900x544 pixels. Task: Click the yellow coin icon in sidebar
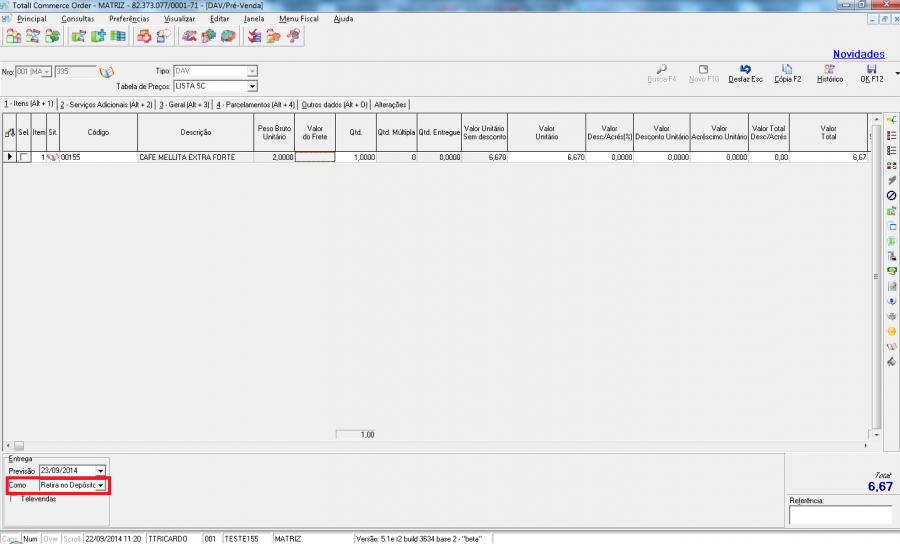pos(891,331)
